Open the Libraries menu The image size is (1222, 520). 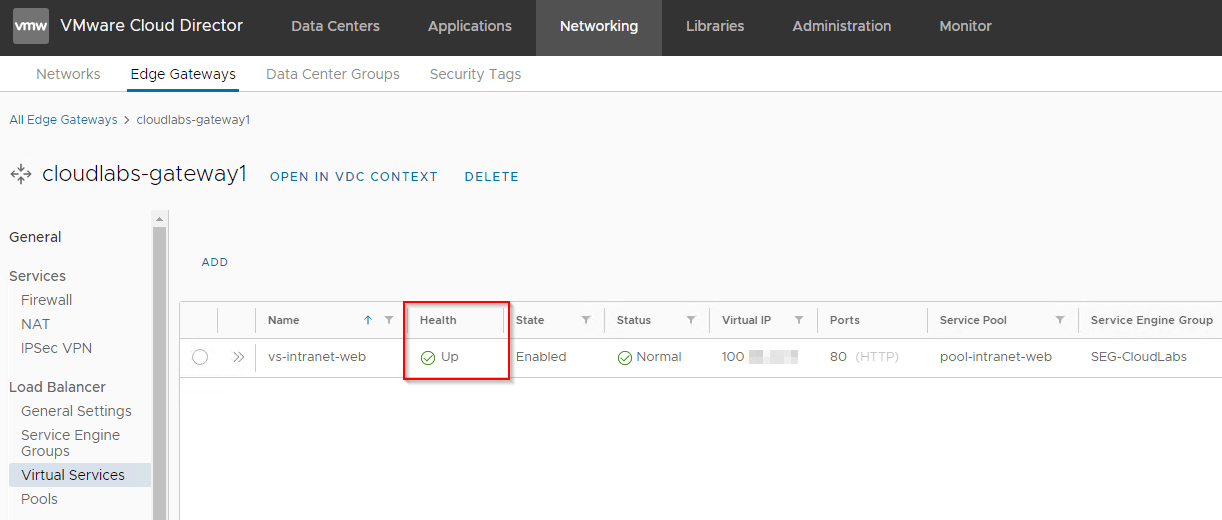pos(715,26)
